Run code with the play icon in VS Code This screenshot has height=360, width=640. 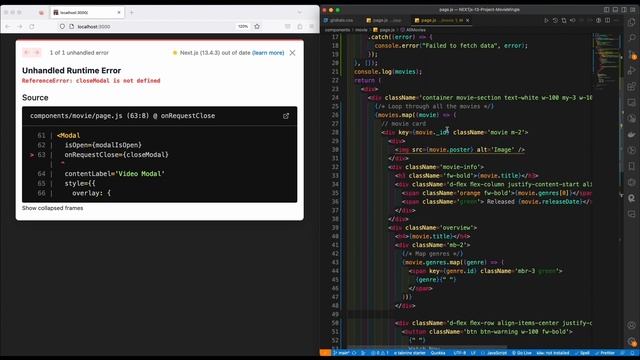click(x=546, y=20)
